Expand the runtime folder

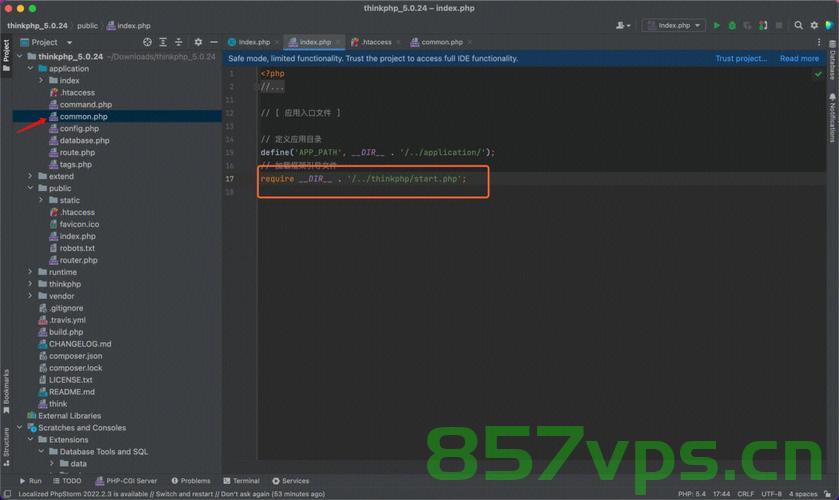click(30, 272)
